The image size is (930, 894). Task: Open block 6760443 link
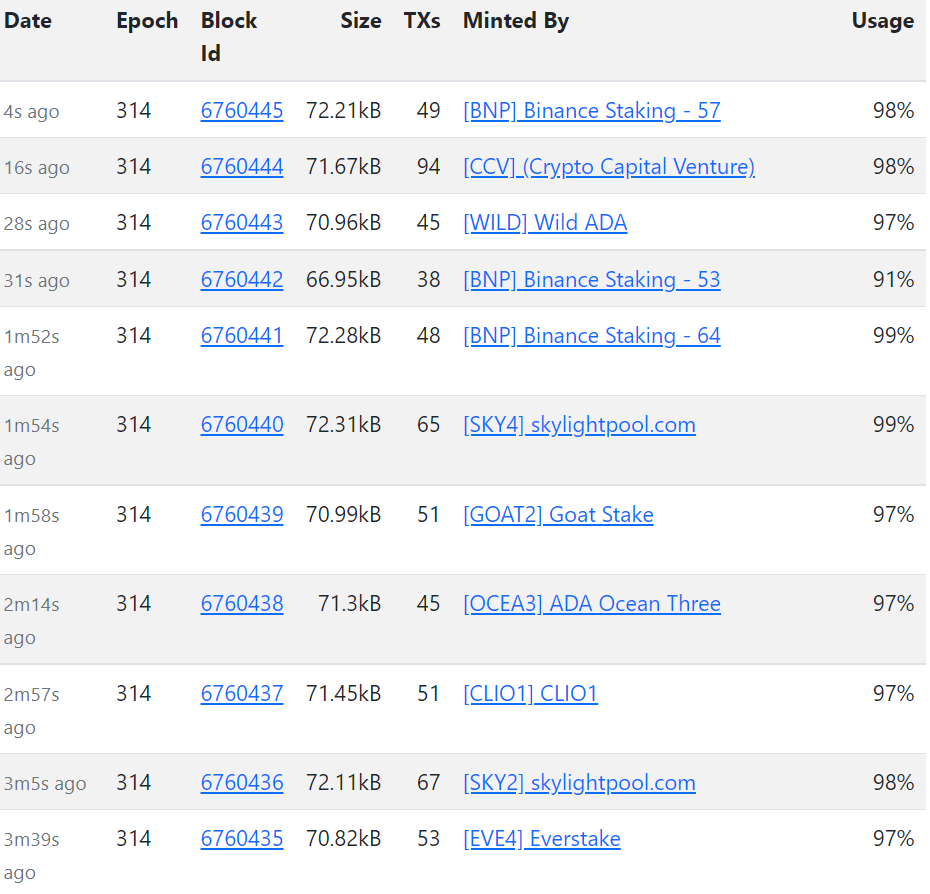pyautogui.click(x=242, y=222)
